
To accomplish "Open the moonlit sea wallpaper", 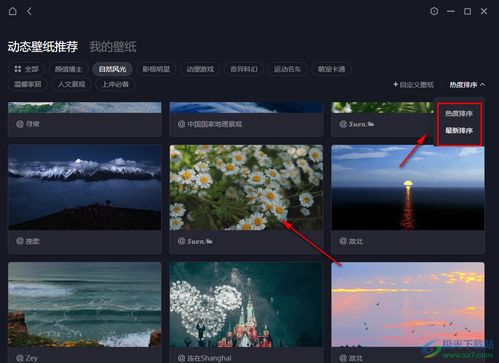I will [408, 187].
